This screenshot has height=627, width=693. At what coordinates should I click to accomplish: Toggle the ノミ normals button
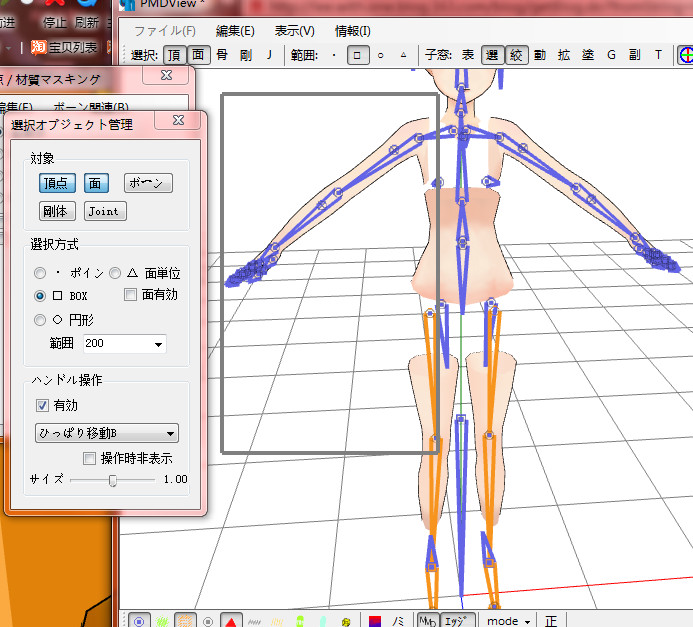point(398,621)
